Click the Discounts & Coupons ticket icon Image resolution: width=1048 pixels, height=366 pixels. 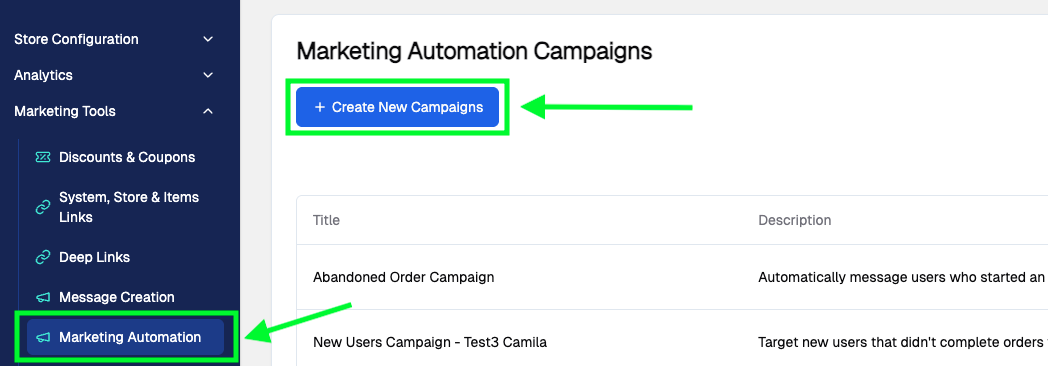pos(43,158)
